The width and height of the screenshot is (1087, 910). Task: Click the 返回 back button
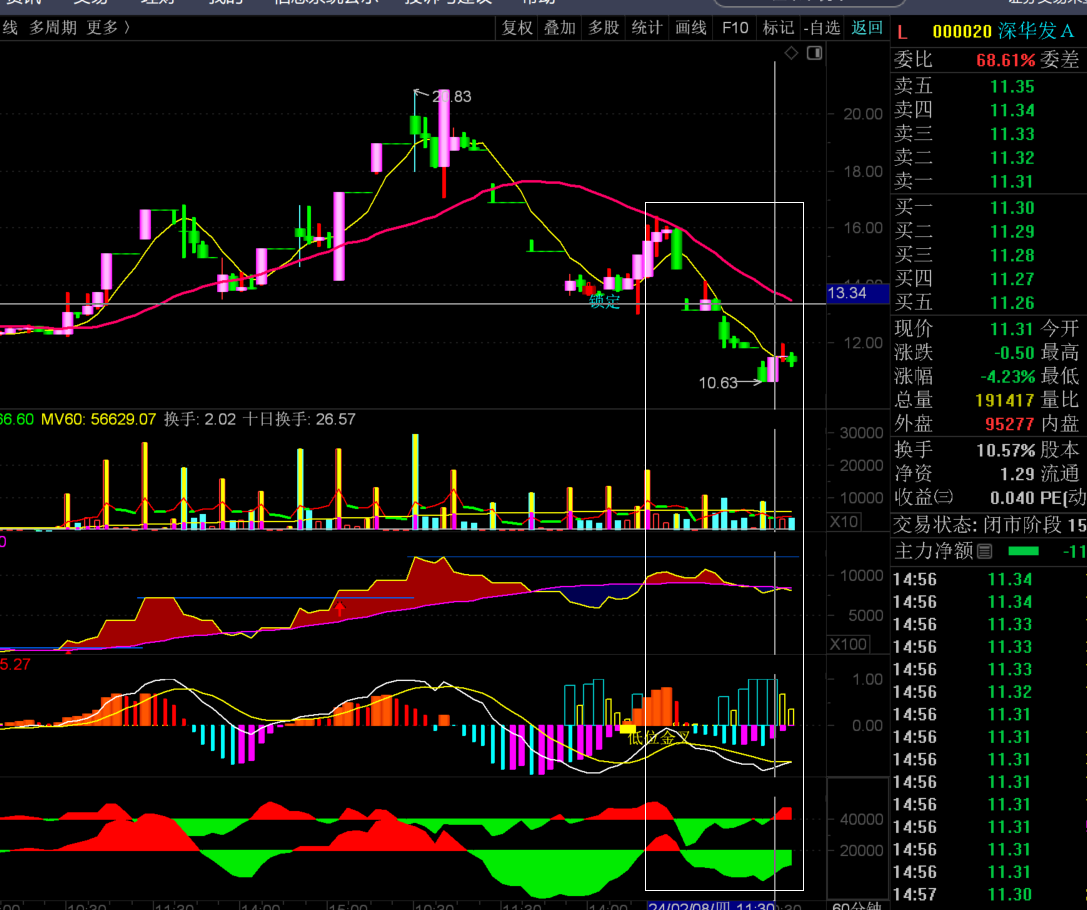click(x=867, y=28)
